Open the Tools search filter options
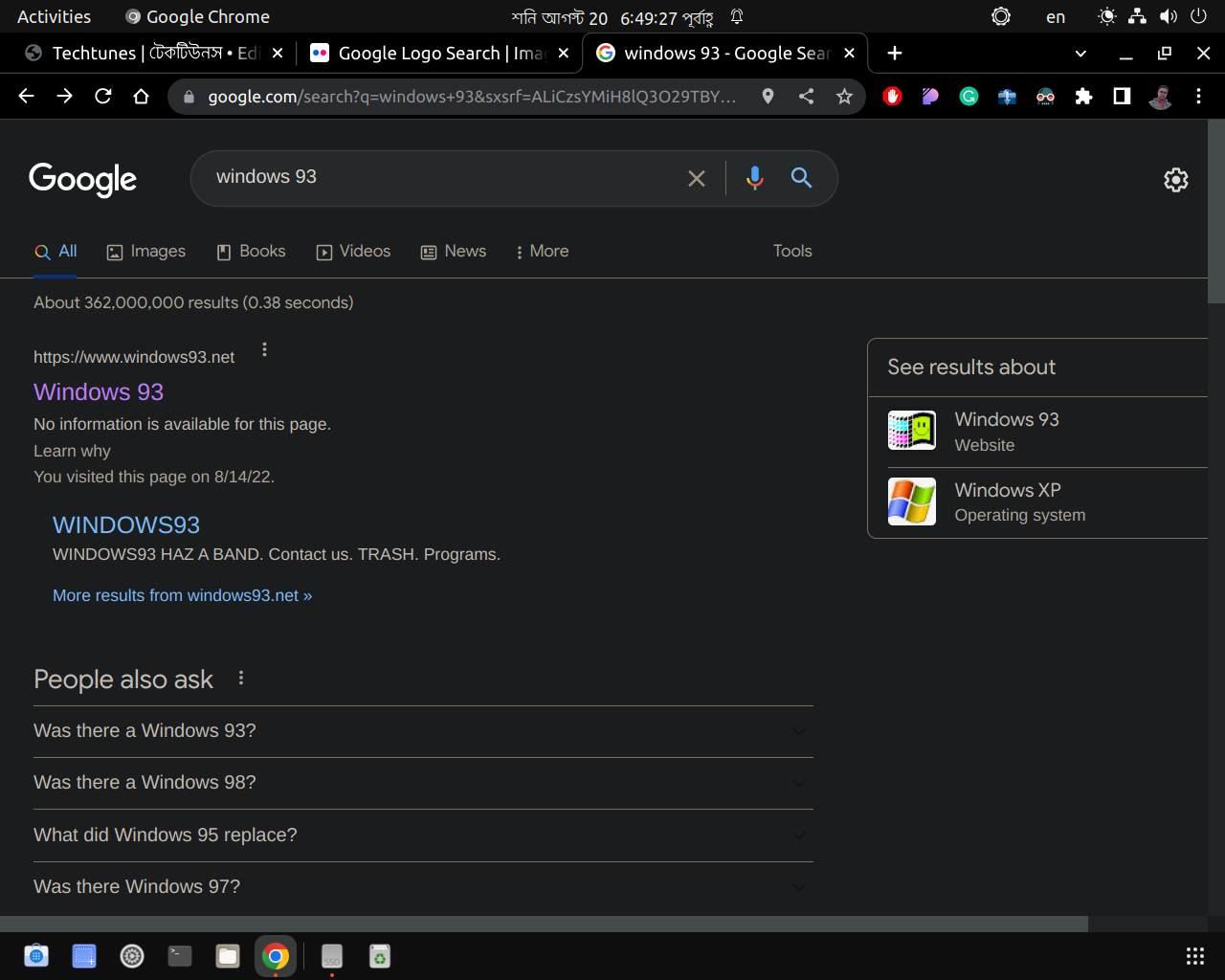Screen dimensions: 1225x980 tap(792, 251)
